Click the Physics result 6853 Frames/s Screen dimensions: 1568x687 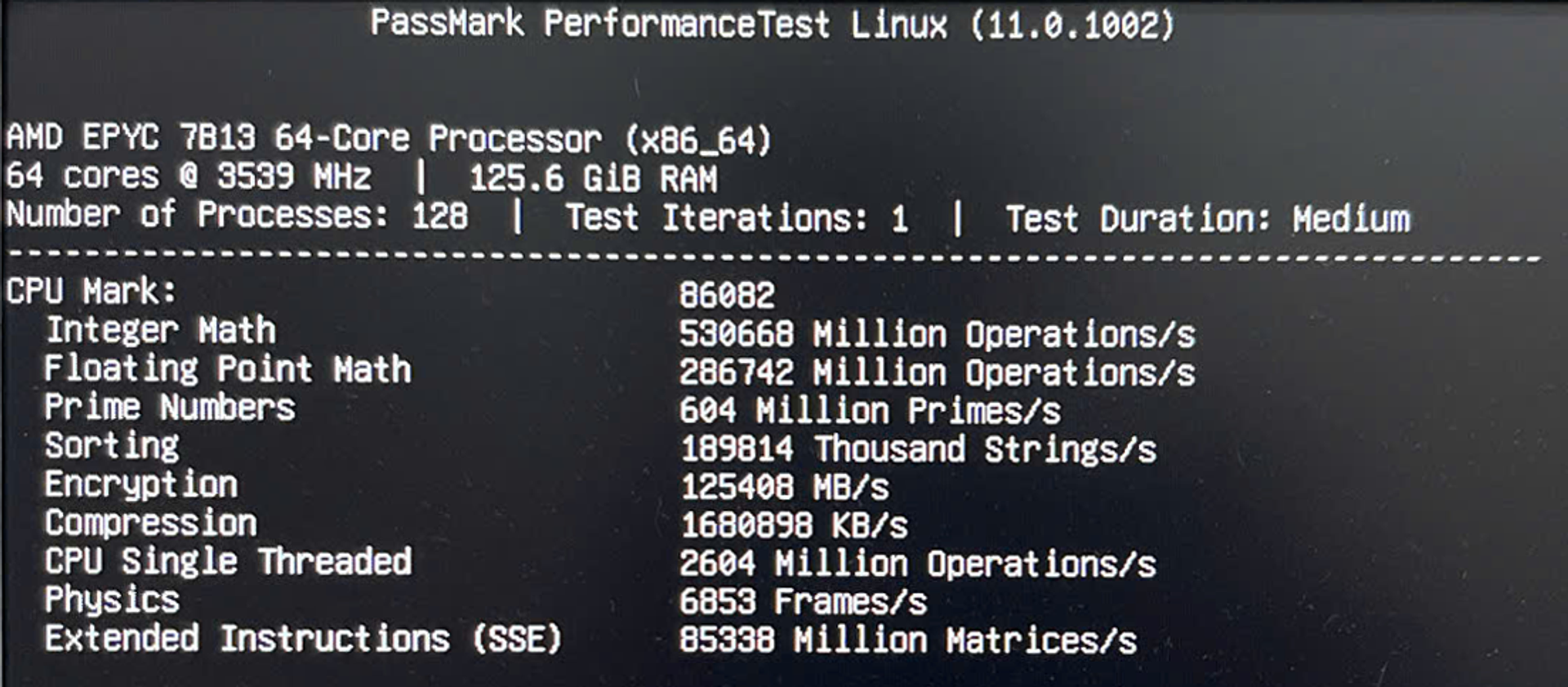click(803, 603)
